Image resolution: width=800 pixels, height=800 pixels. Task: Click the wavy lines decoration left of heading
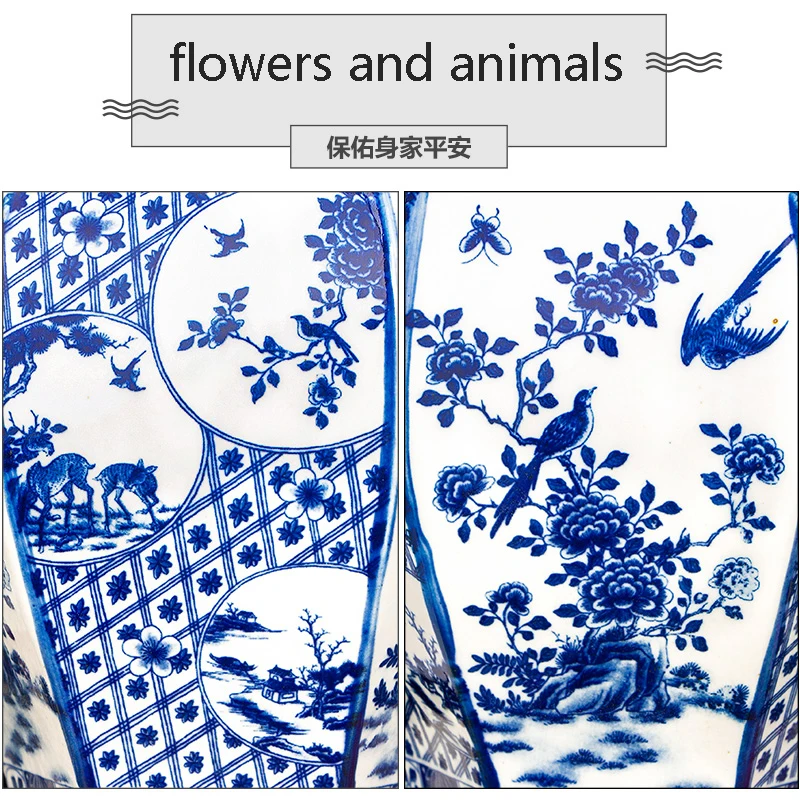coord(141,108)
